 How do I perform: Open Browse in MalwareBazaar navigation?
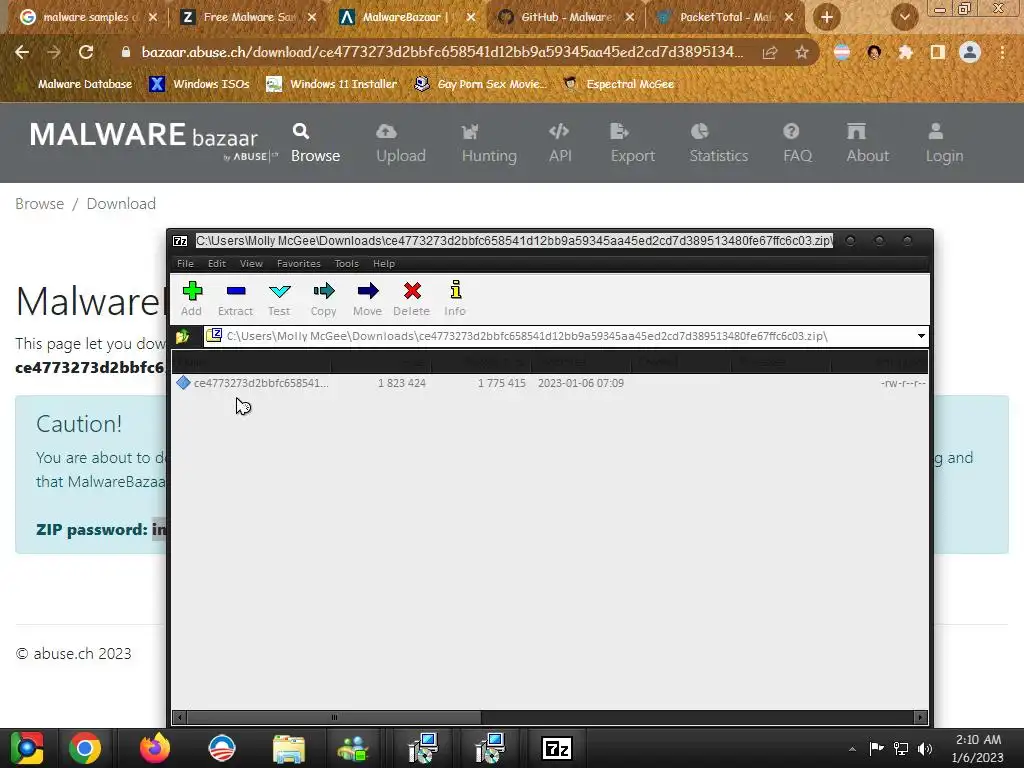click(x=315, y=142)
